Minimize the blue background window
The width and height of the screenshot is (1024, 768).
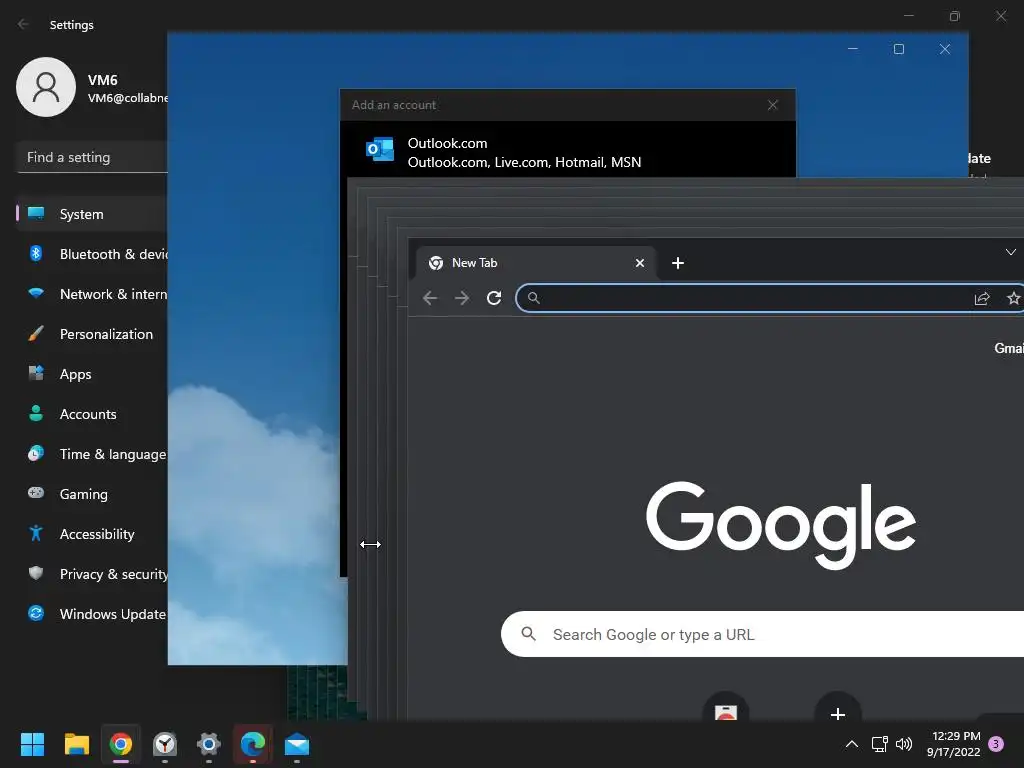(852, 49)
